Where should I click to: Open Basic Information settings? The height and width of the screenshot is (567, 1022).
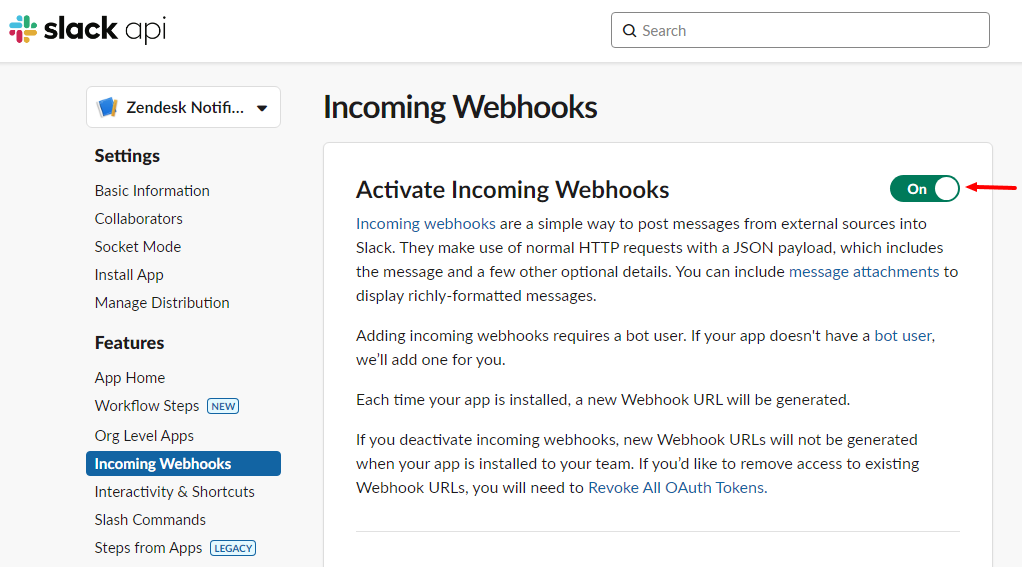(x=152, y=191)
